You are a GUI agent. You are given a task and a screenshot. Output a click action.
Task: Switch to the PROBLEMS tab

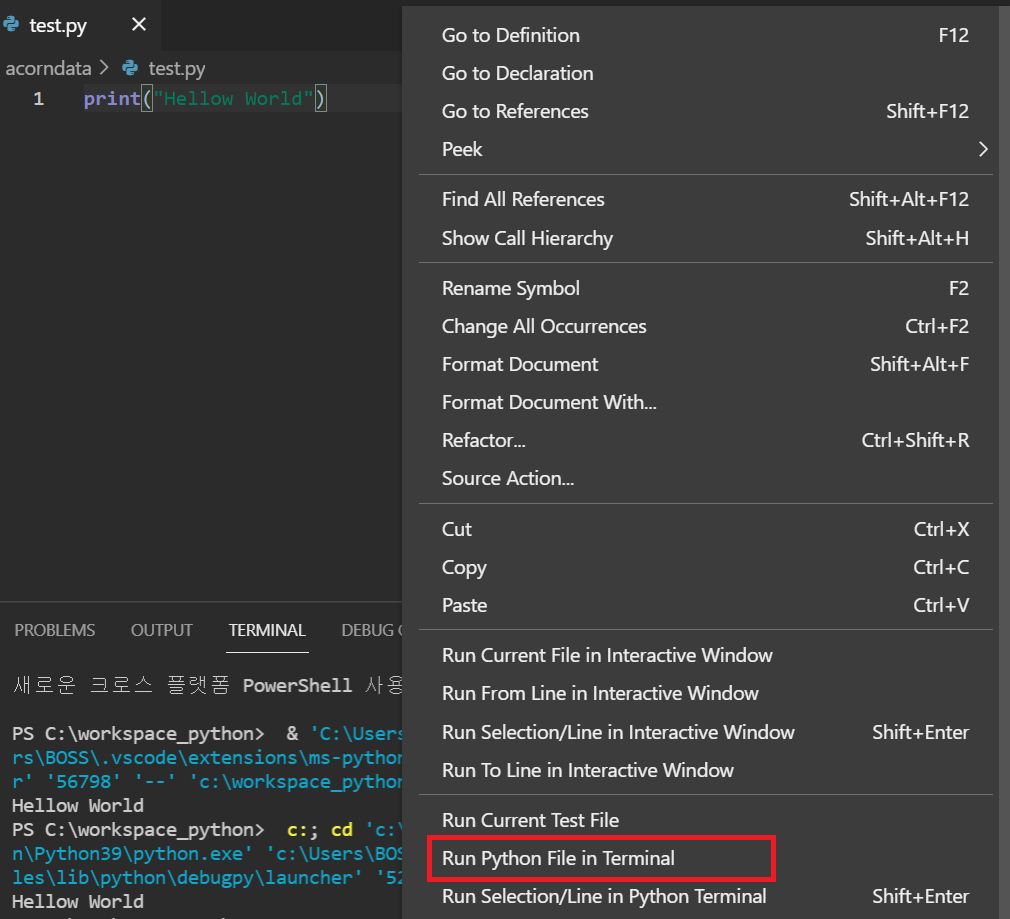54,630
